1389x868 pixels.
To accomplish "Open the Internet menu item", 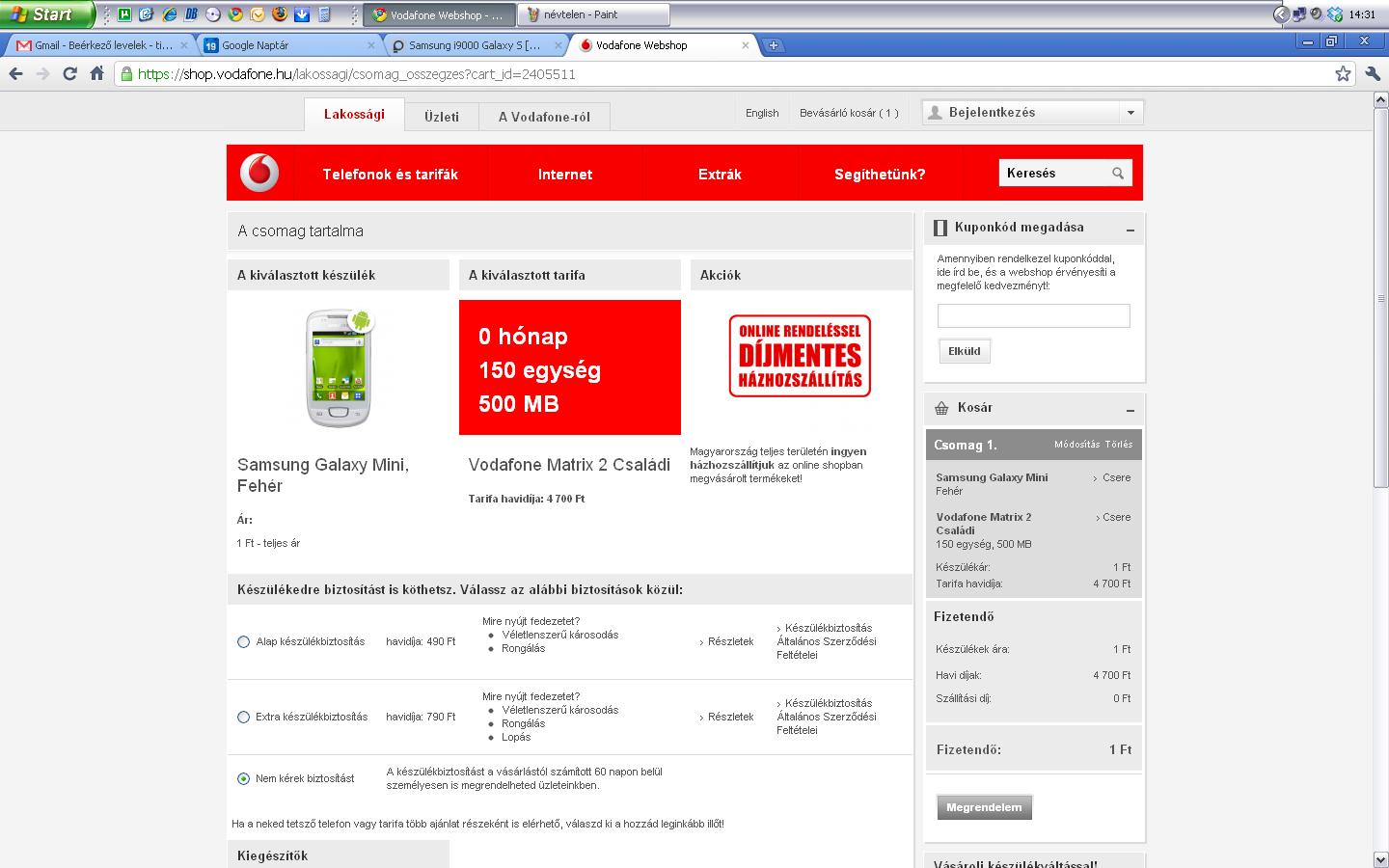I will [565, 175].
